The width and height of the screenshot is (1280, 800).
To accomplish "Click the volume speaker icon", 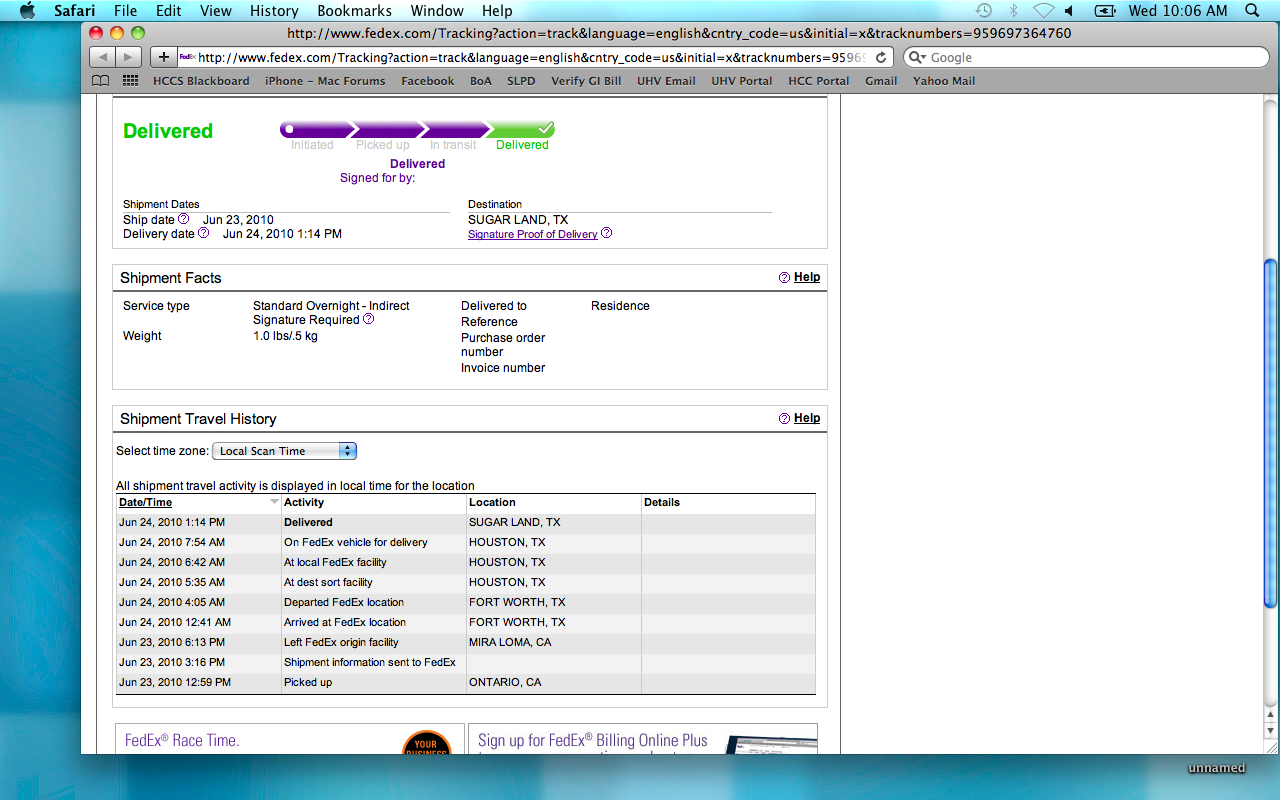I will tap(1070, 11).
